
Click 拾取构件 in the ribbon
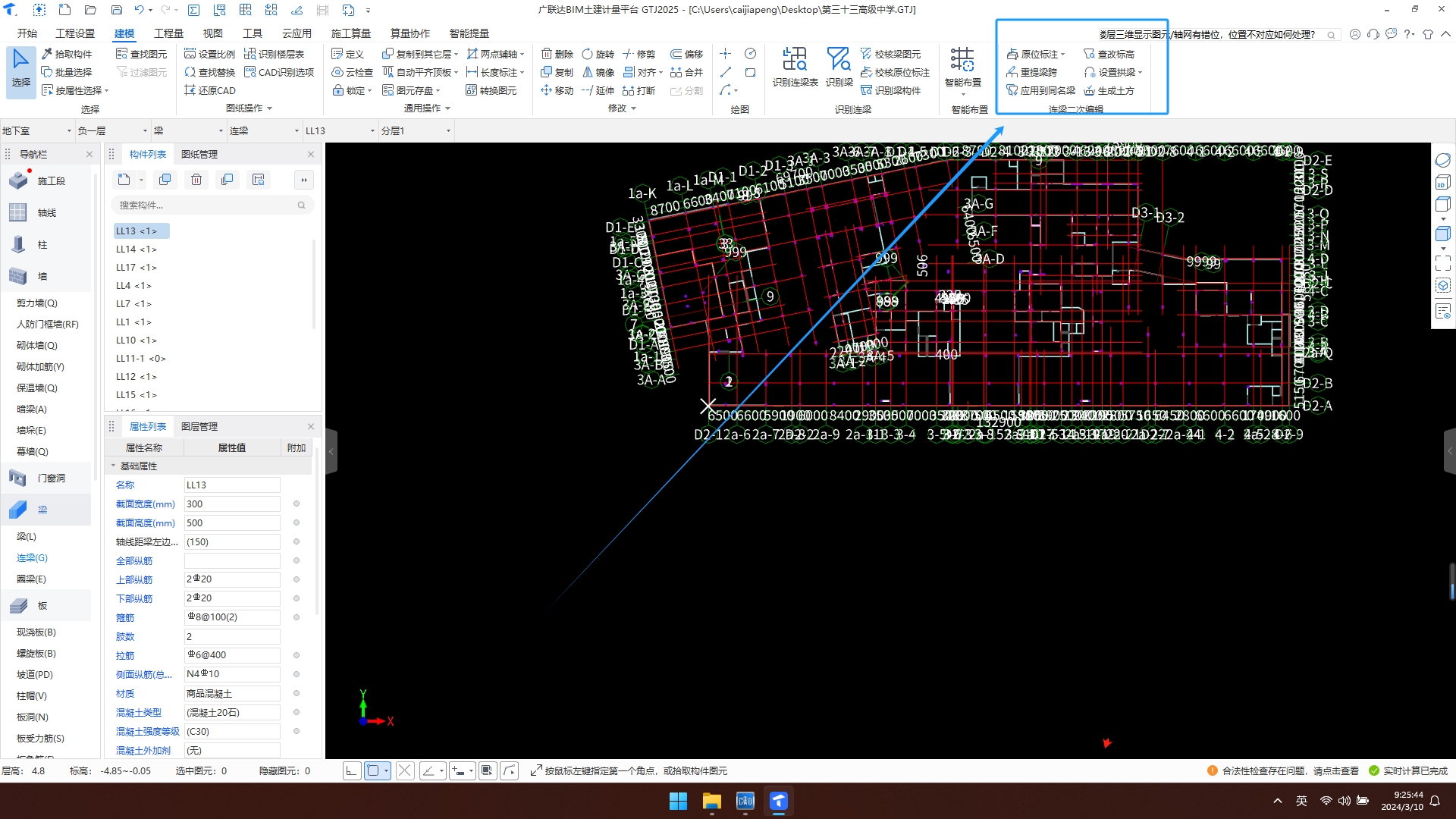67,54
